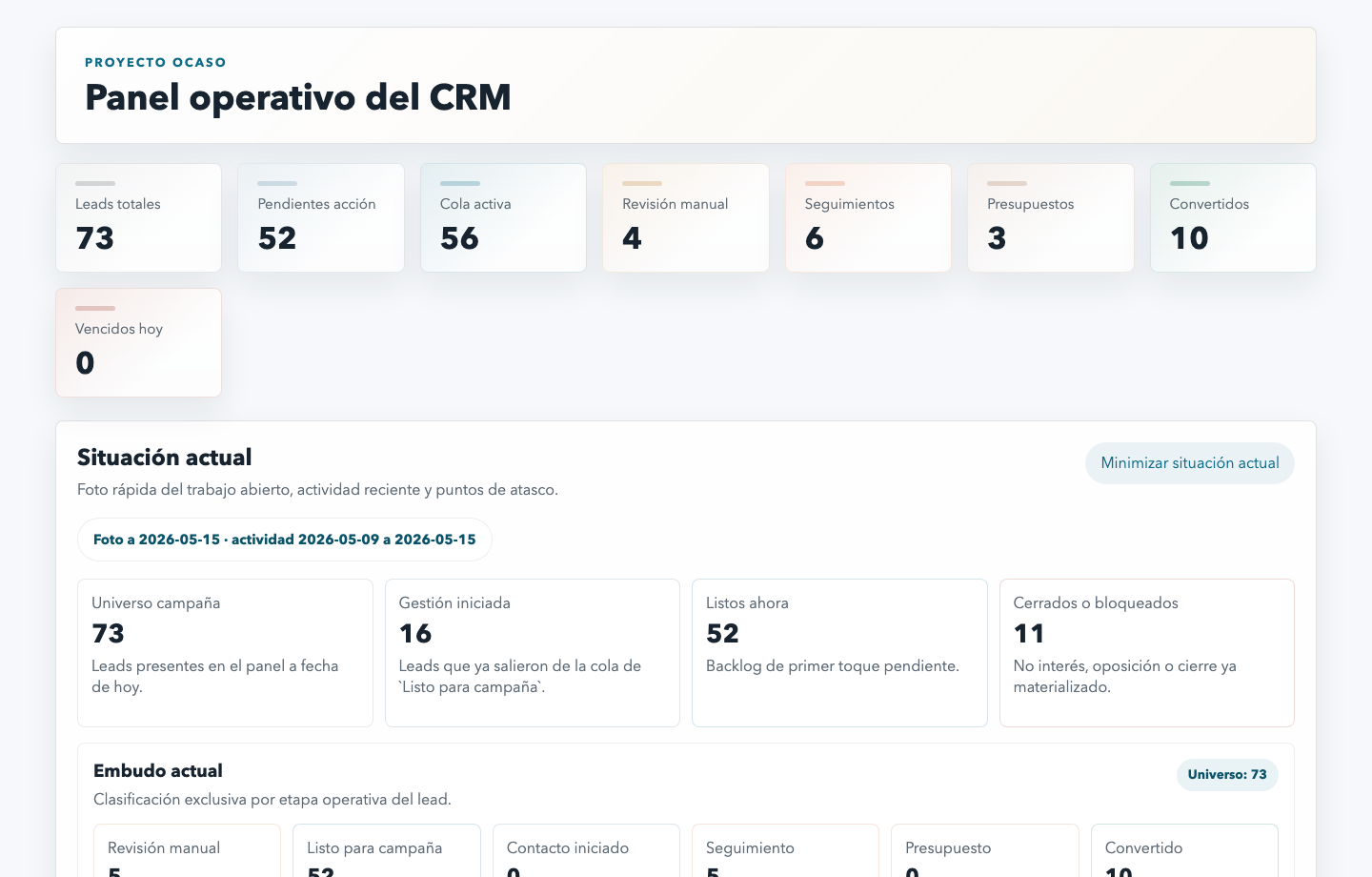Click the Convertido funnel stage
The height and width of the screenshot is (877, 1372).
click(x=1184, y=851)
